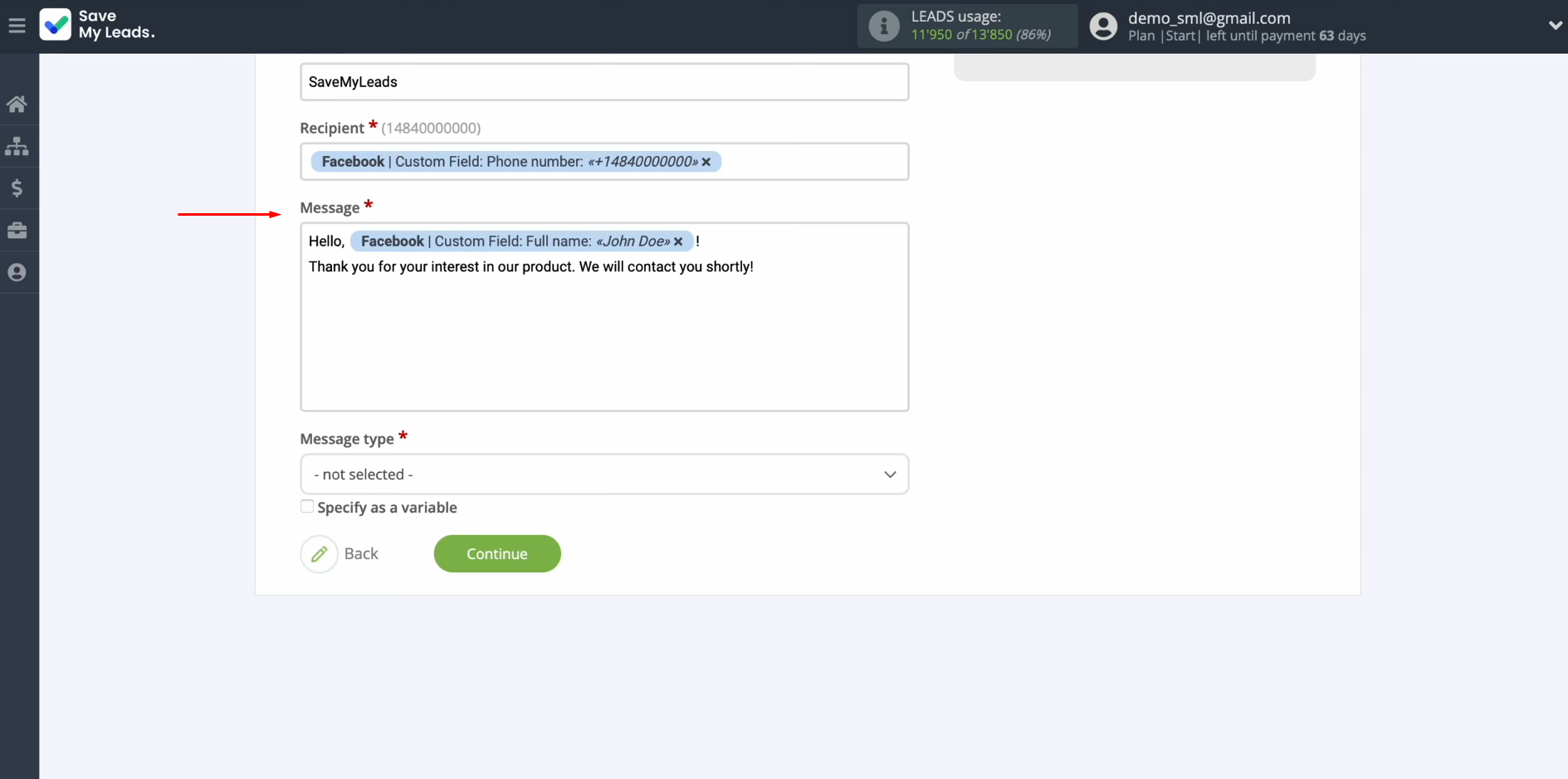
Task: Open profile sidebar user icon
Action: (17, 272)
